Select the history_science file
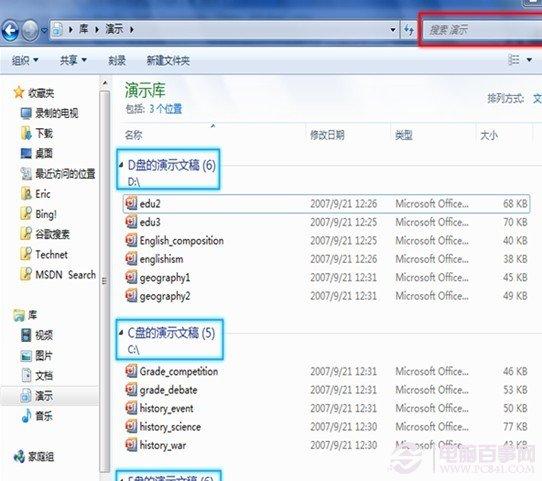 pos(163,427)
